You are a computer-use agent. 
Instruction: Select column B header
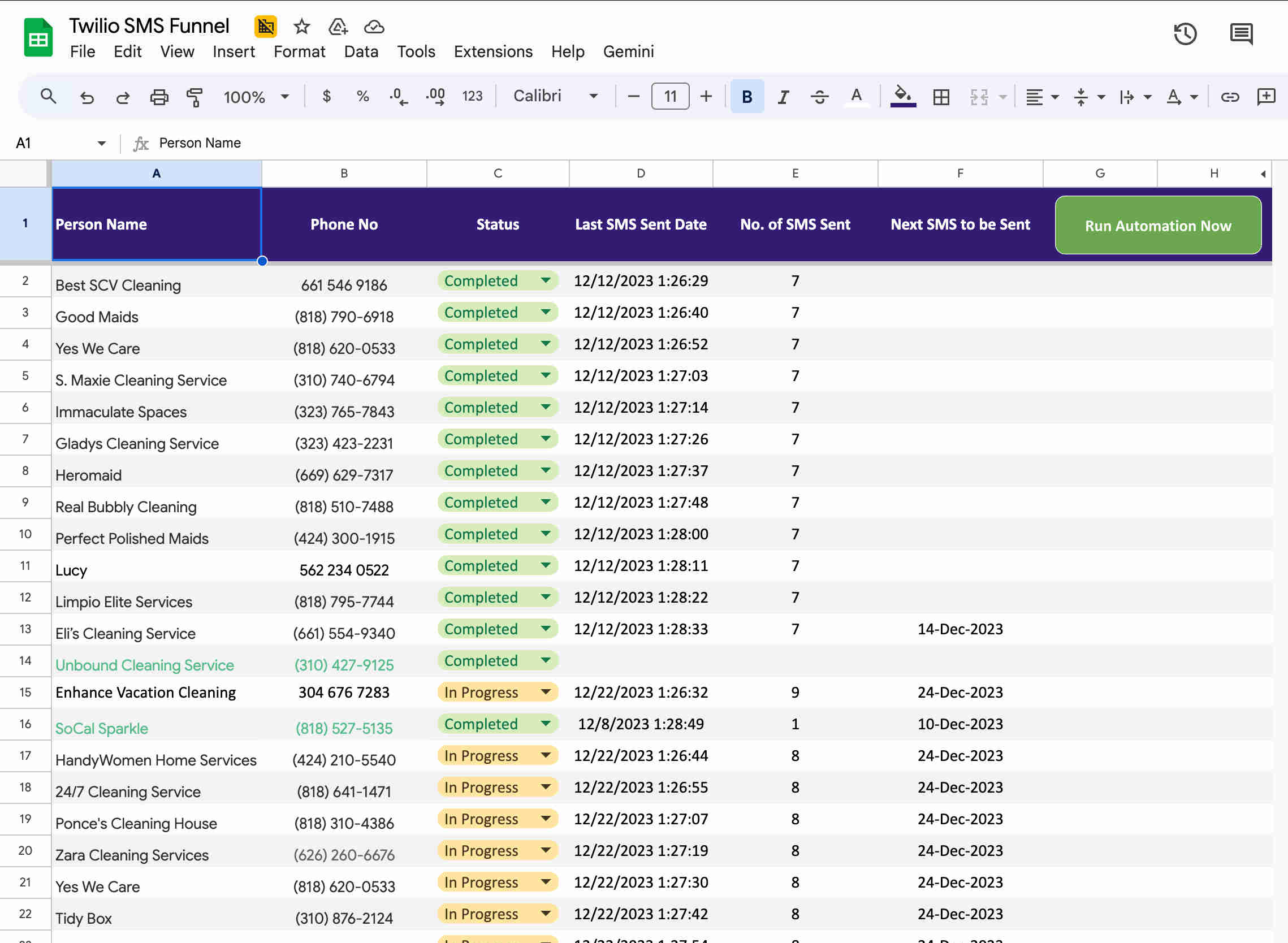[344, 174]
